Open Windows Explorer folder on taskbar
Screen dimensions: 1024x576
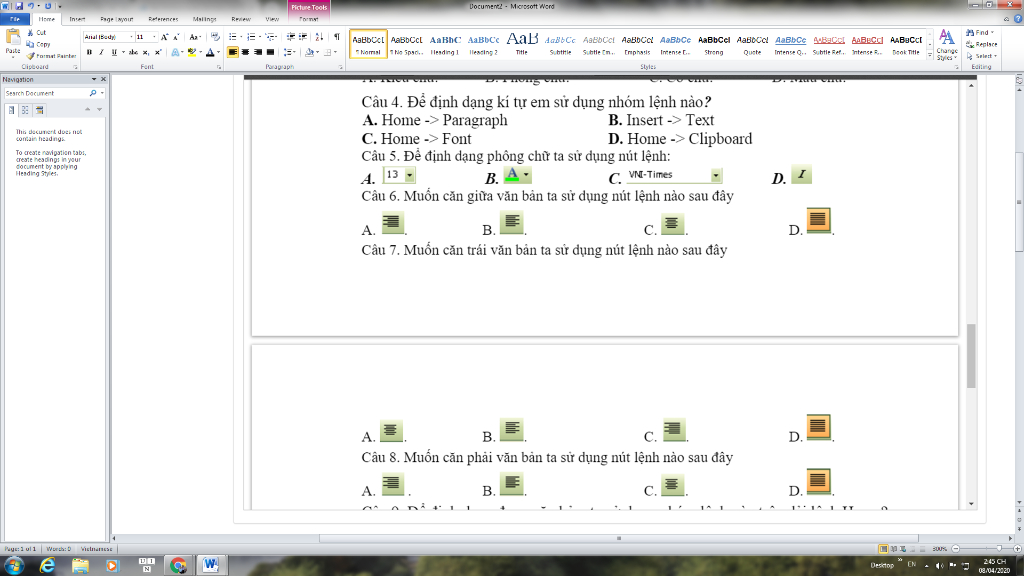[x=80, y=566]
